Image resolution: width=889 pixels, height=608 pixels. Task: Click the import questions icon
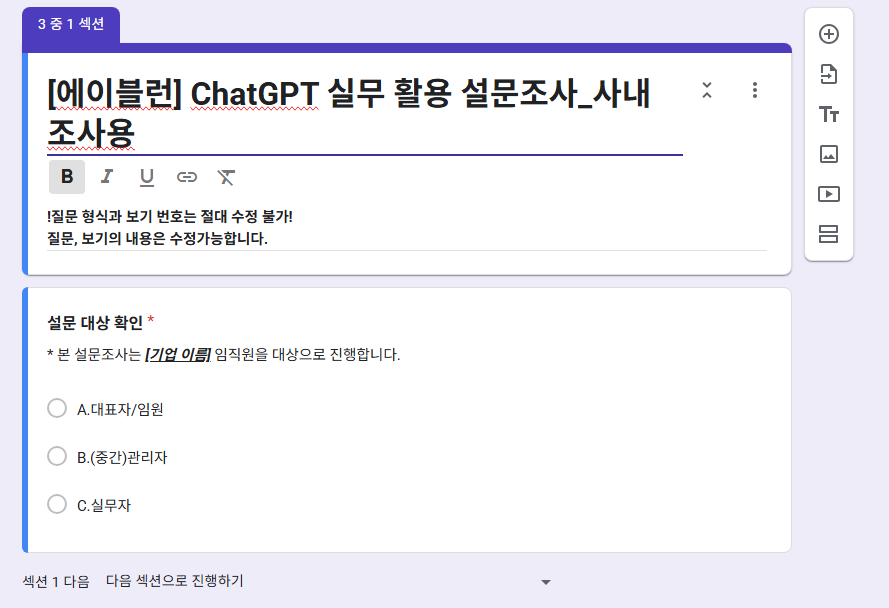pyautogui.click(x=828, y=74)
